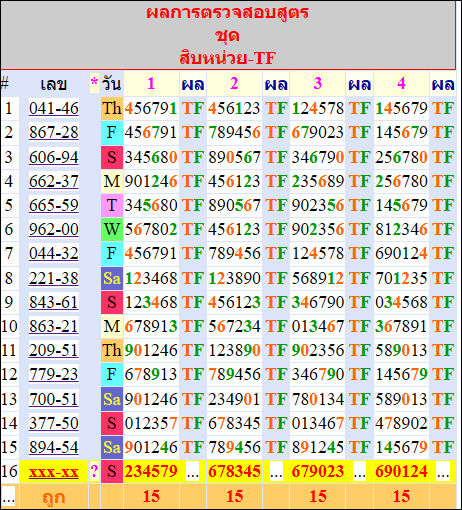
Task: Open the red xxx-xx prediction link
Action: point(54,472)
